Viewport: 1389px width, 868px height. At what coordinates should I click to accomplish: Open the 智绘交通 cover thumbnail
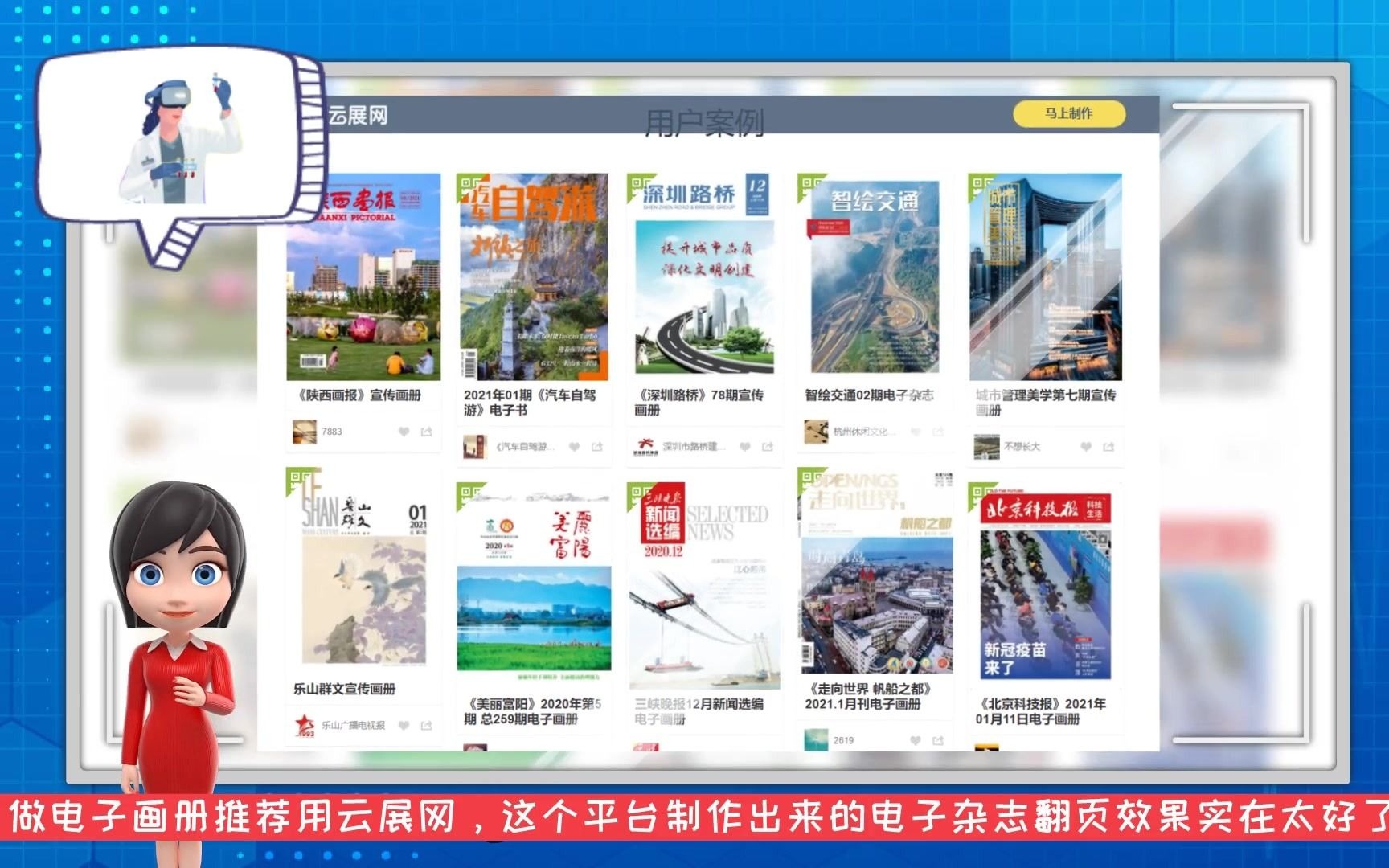point(873,276)
